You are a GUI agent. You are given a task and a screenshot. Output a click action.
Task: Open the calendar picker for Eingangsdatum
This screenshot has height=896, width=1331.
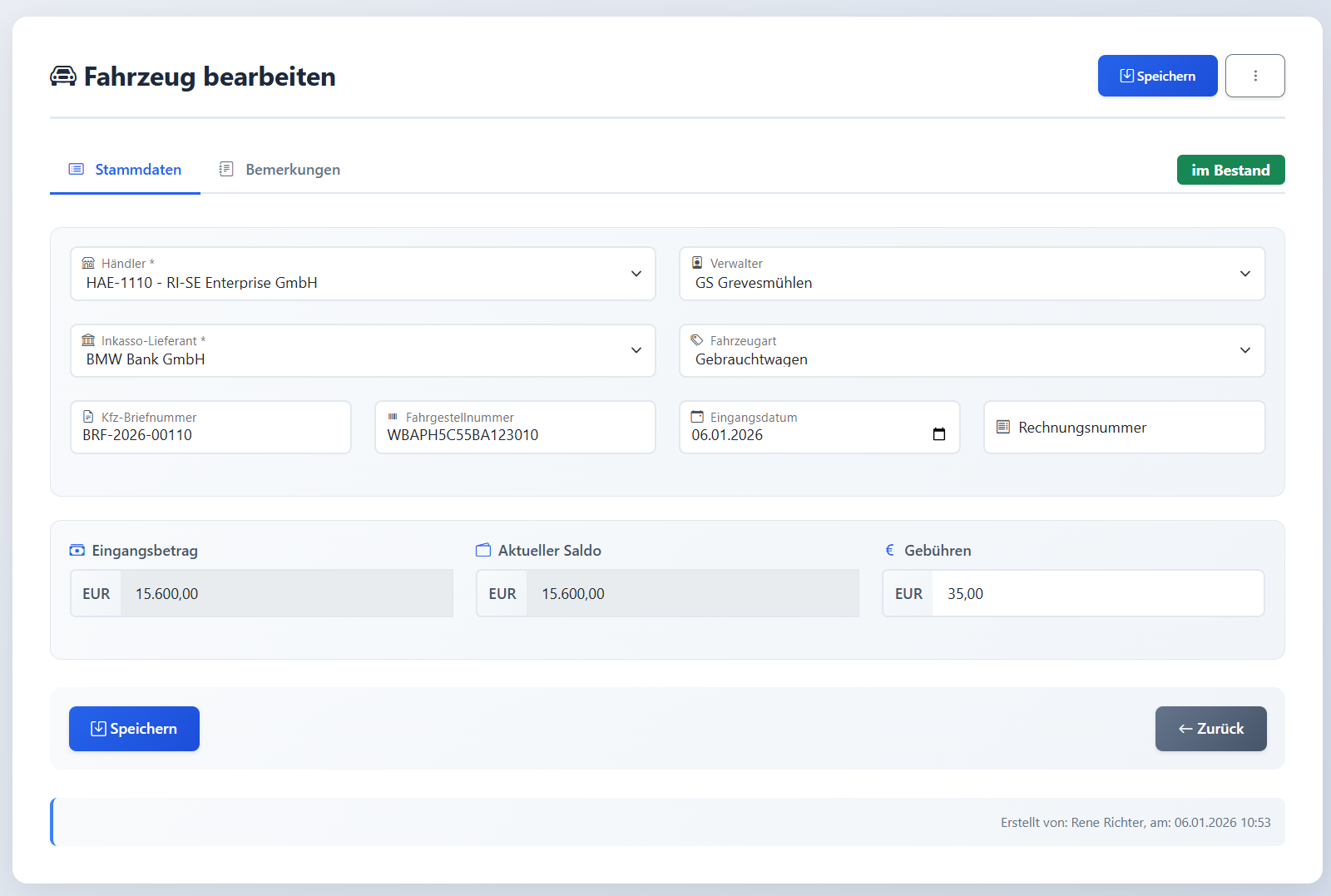coord(939,434)
